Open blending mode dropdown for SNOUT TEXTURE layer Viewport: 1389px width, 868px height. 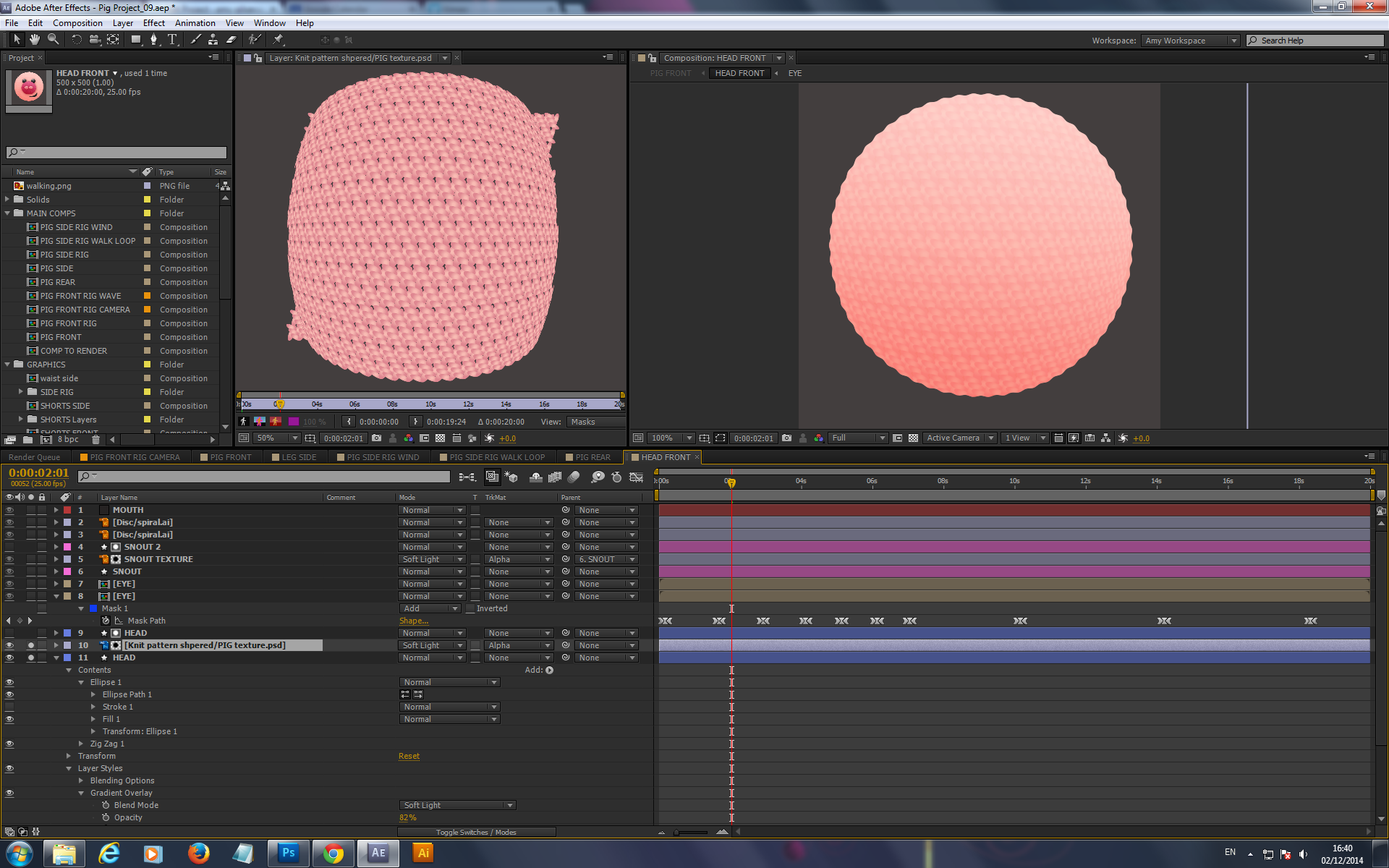[x=432, y=559]
